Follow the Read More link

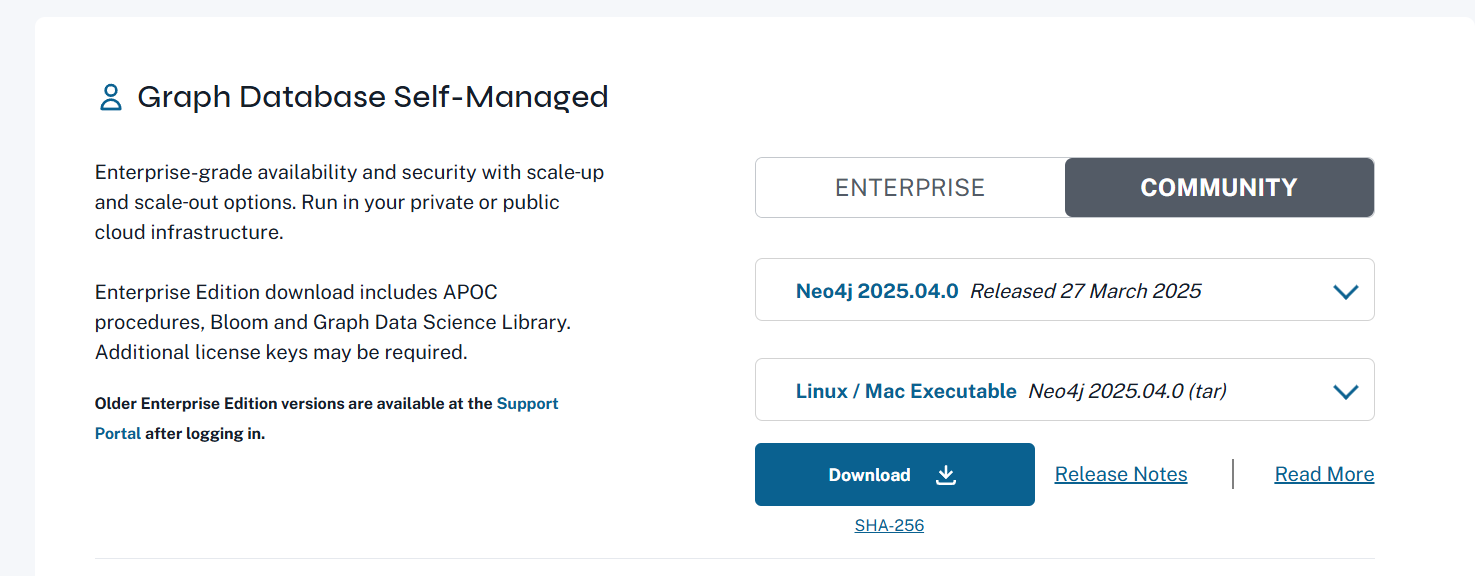(x=1324, y=475)
